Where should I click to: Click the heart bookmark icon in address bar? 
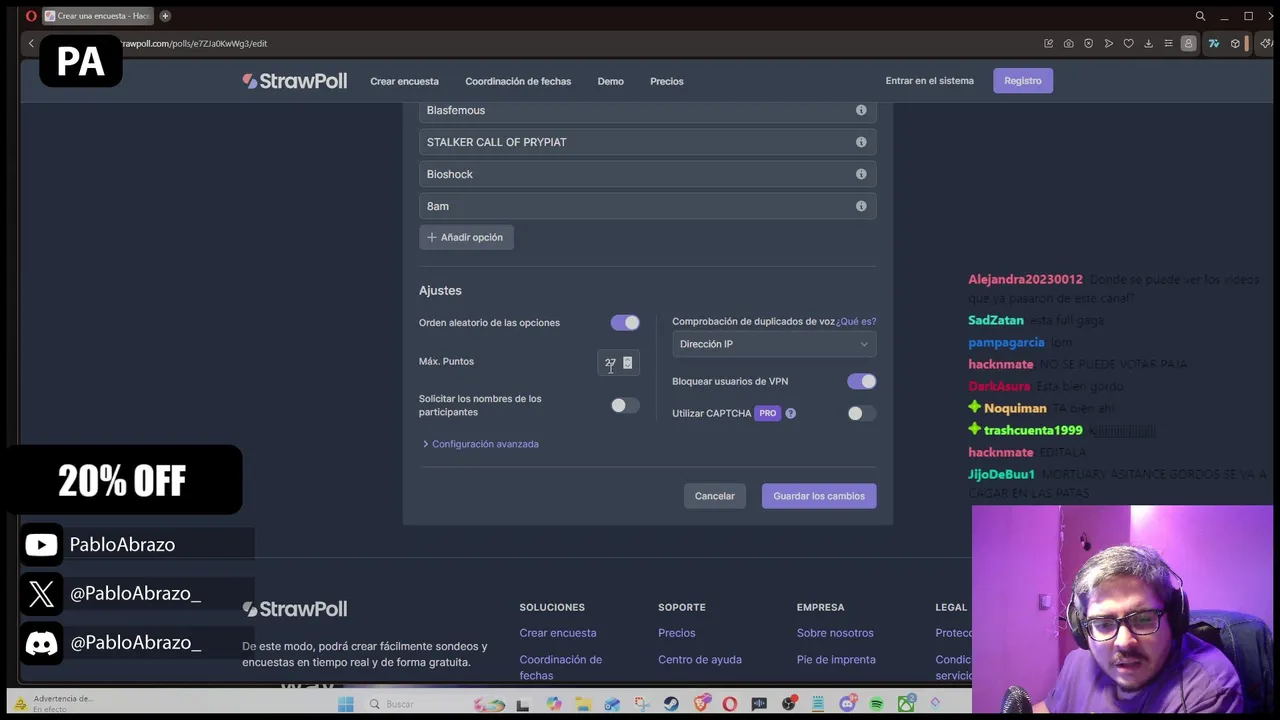pyautogui.click(x=1128, y=43)
